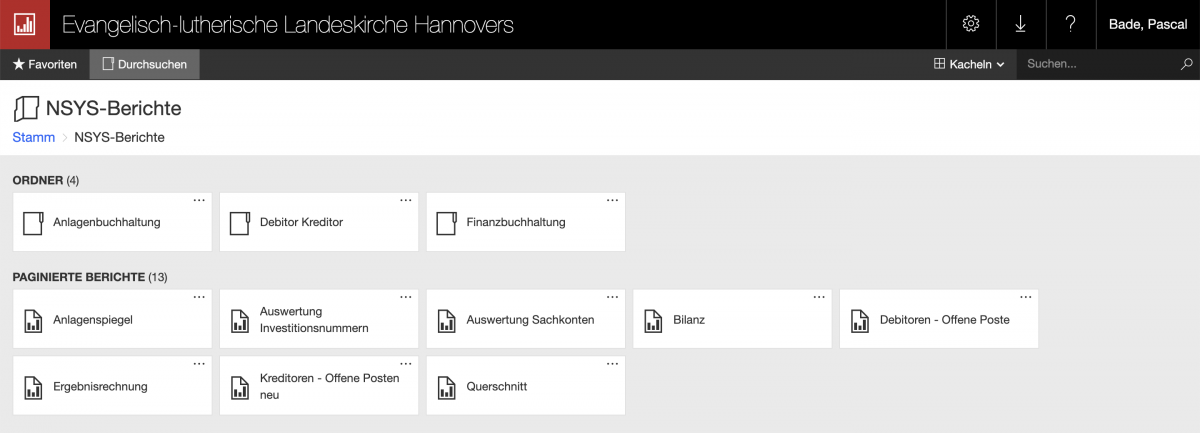Open more options for Auswertung Sachkonten
The height and width of the screenshot is (433, 1200).
[612, 297]
